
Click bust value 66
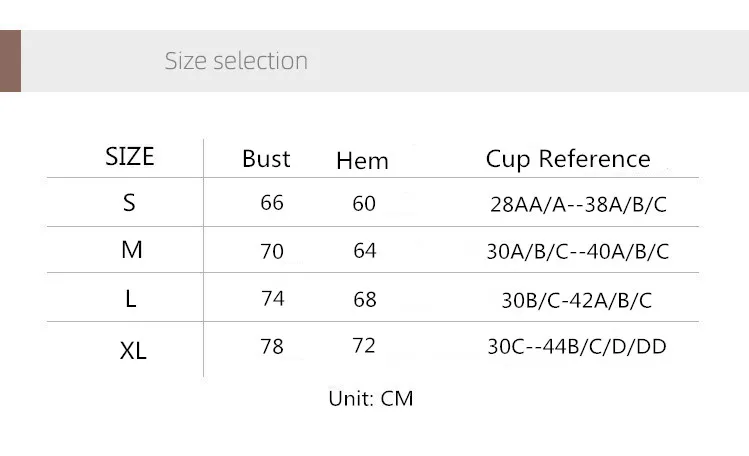[x=272, y=202]
